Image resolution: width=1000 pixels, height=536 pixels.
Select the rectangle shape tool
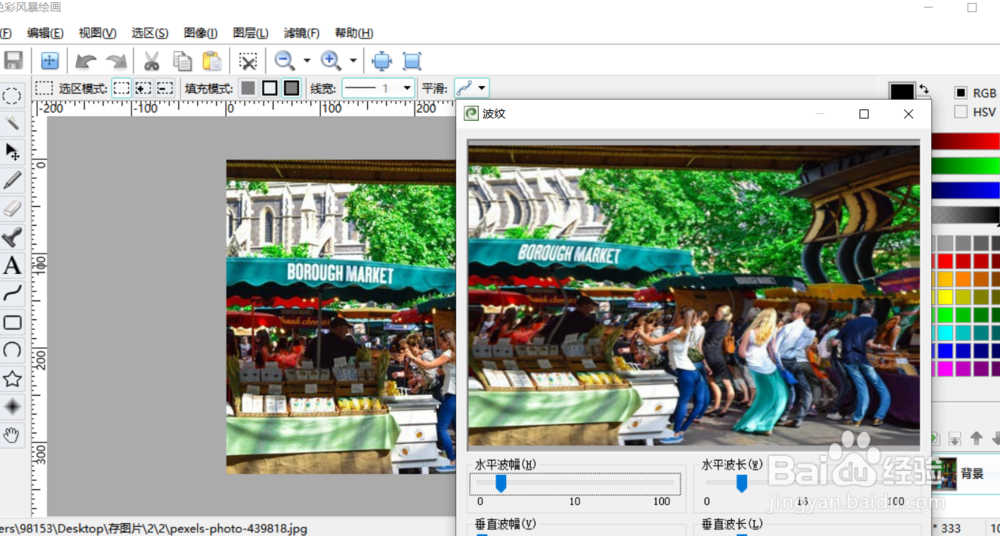(x=11, y=322)
